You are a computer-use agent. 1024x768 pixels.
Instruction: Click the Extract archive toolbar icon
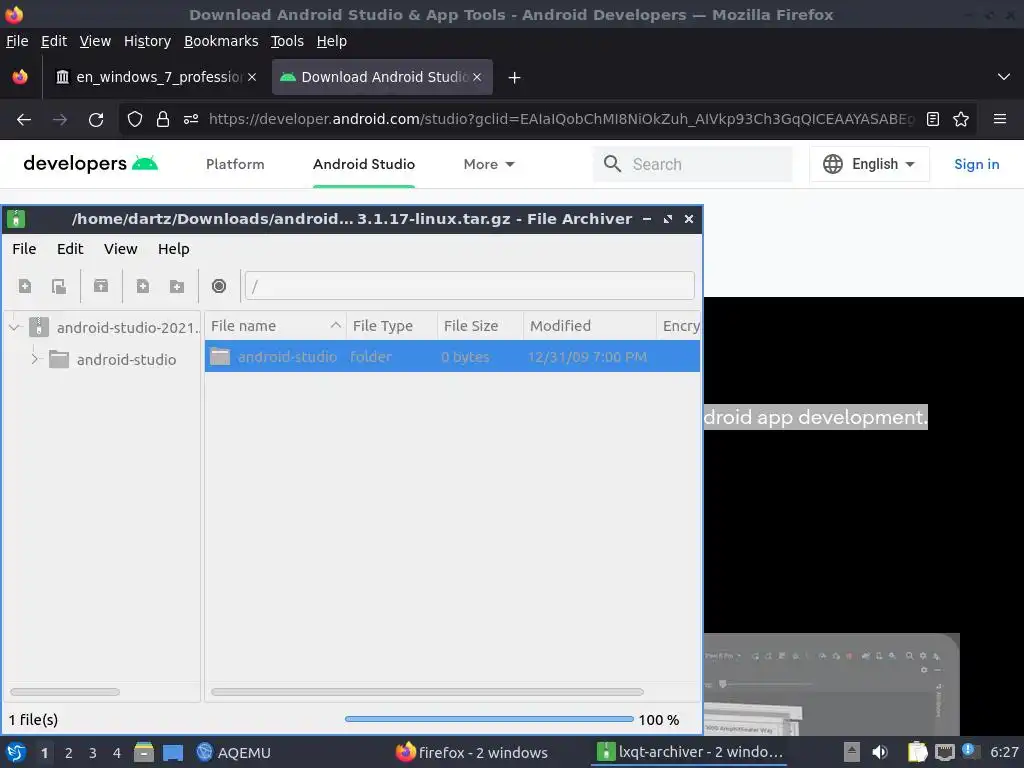tap(101, 286)
